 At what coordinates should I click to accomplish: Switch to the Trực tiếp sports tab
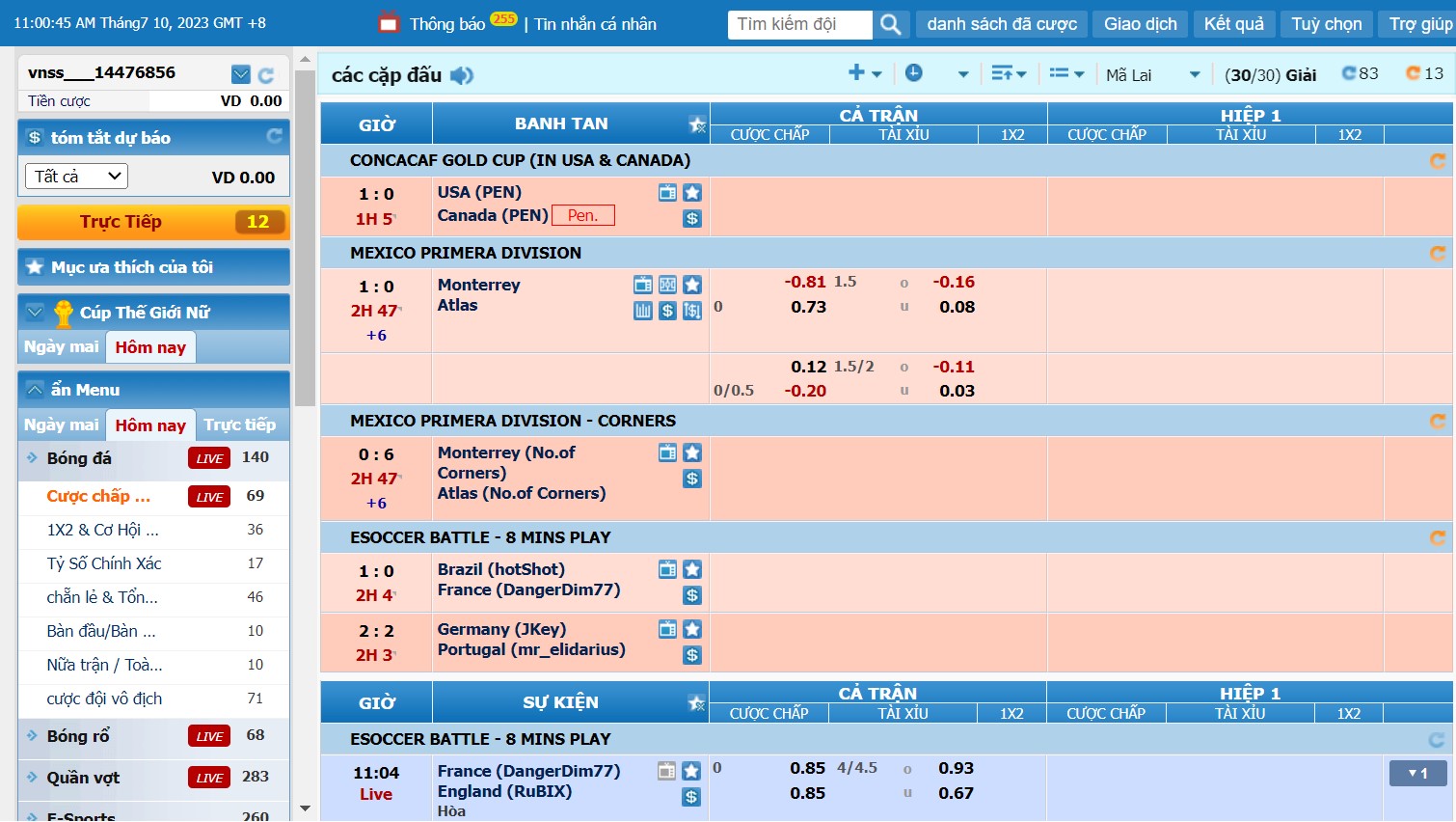pos(239,425)
